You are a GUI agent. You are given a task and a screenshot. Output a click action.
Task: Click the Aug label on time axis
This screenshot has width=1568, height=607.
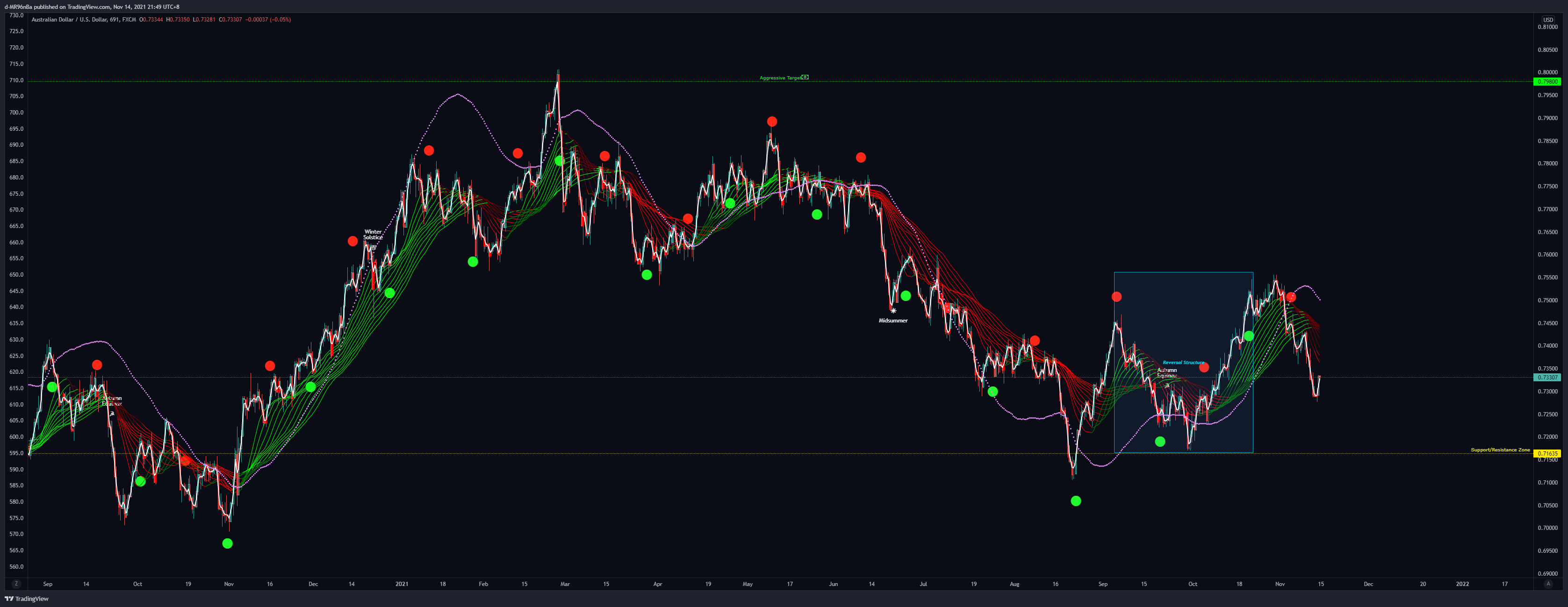click(x=1014, y=584)
